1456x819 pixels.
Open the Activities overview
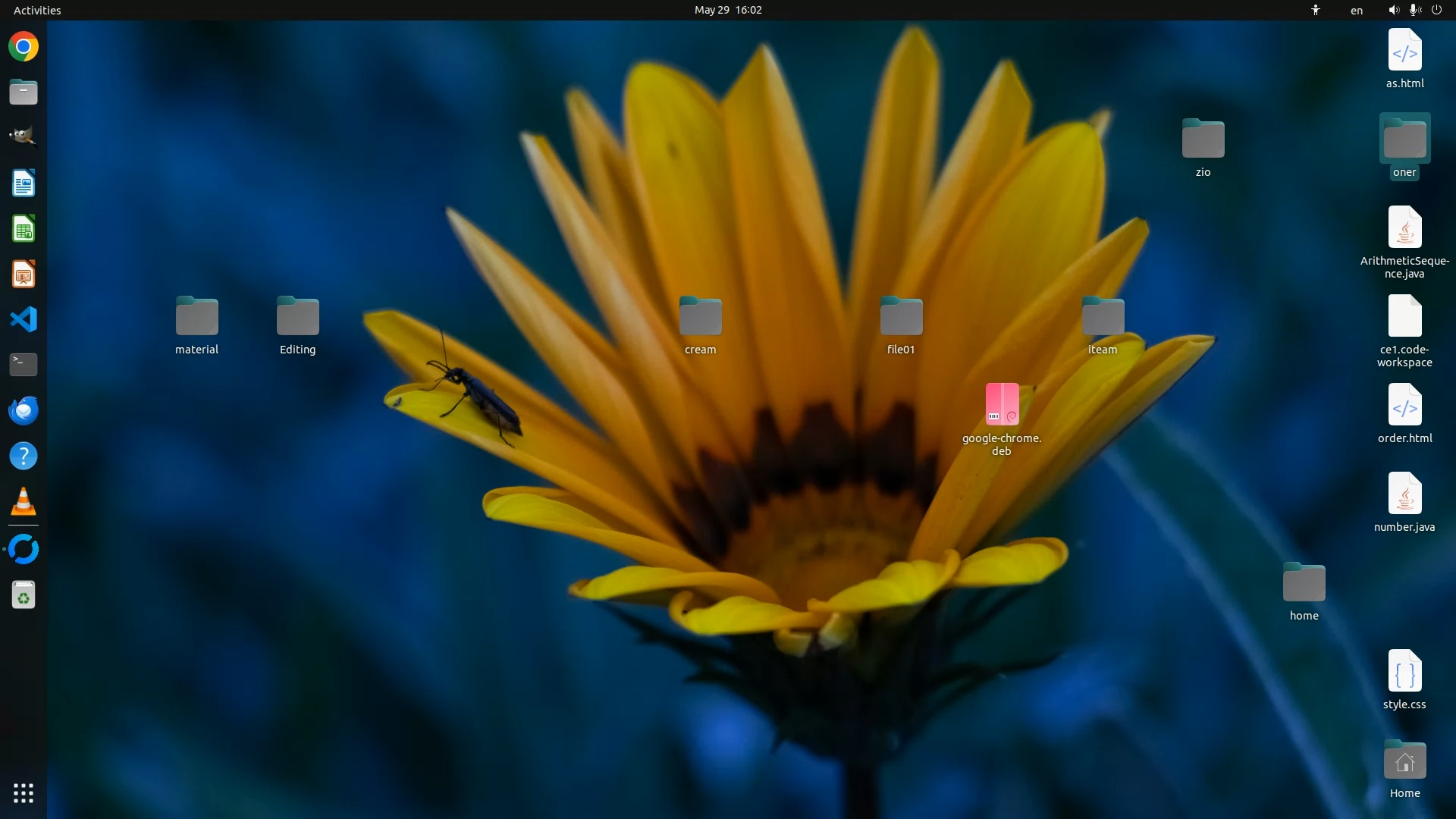point(37,10)
